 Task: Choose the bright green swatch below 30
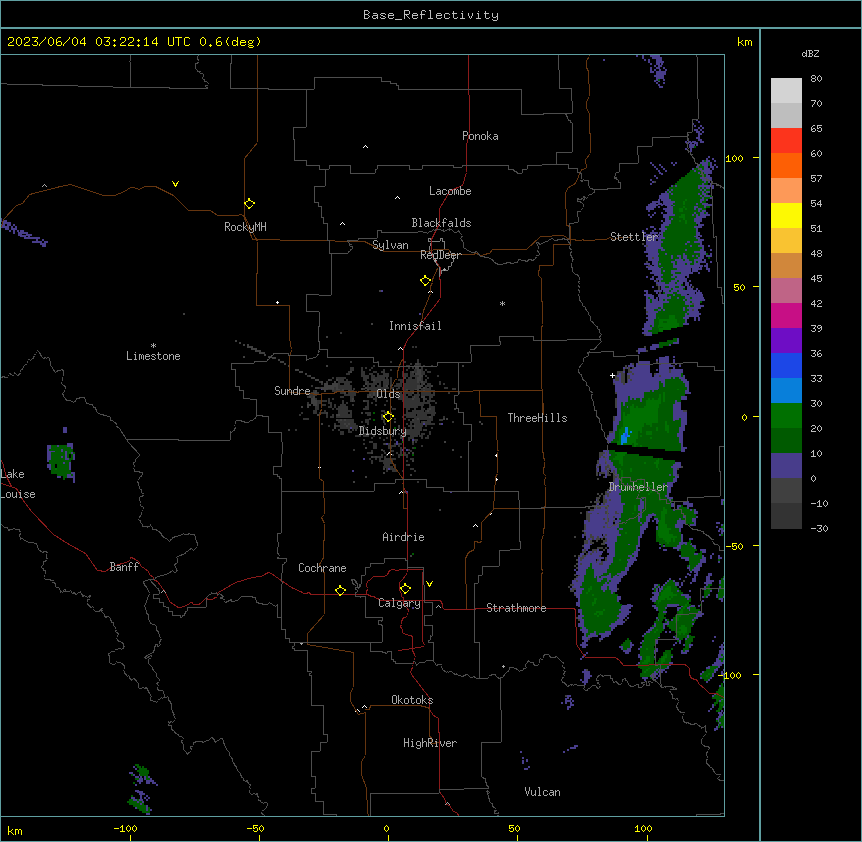[x=786, y=416]
